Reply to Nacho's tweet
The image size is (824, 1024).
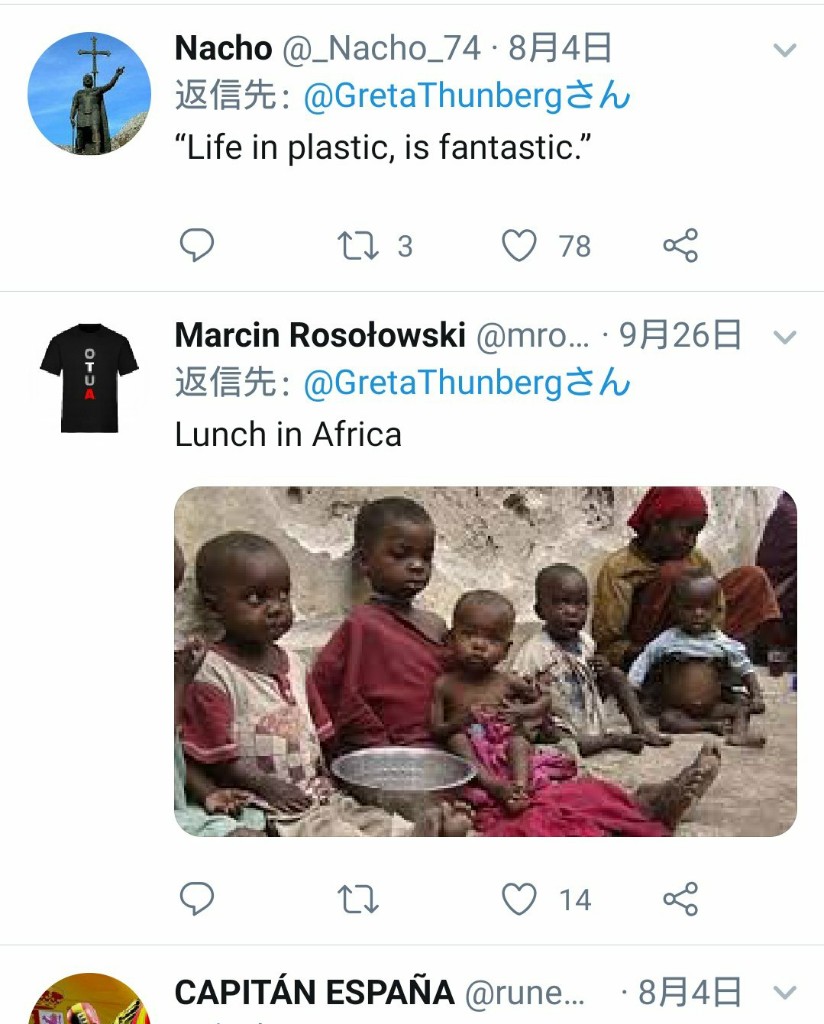197,246
